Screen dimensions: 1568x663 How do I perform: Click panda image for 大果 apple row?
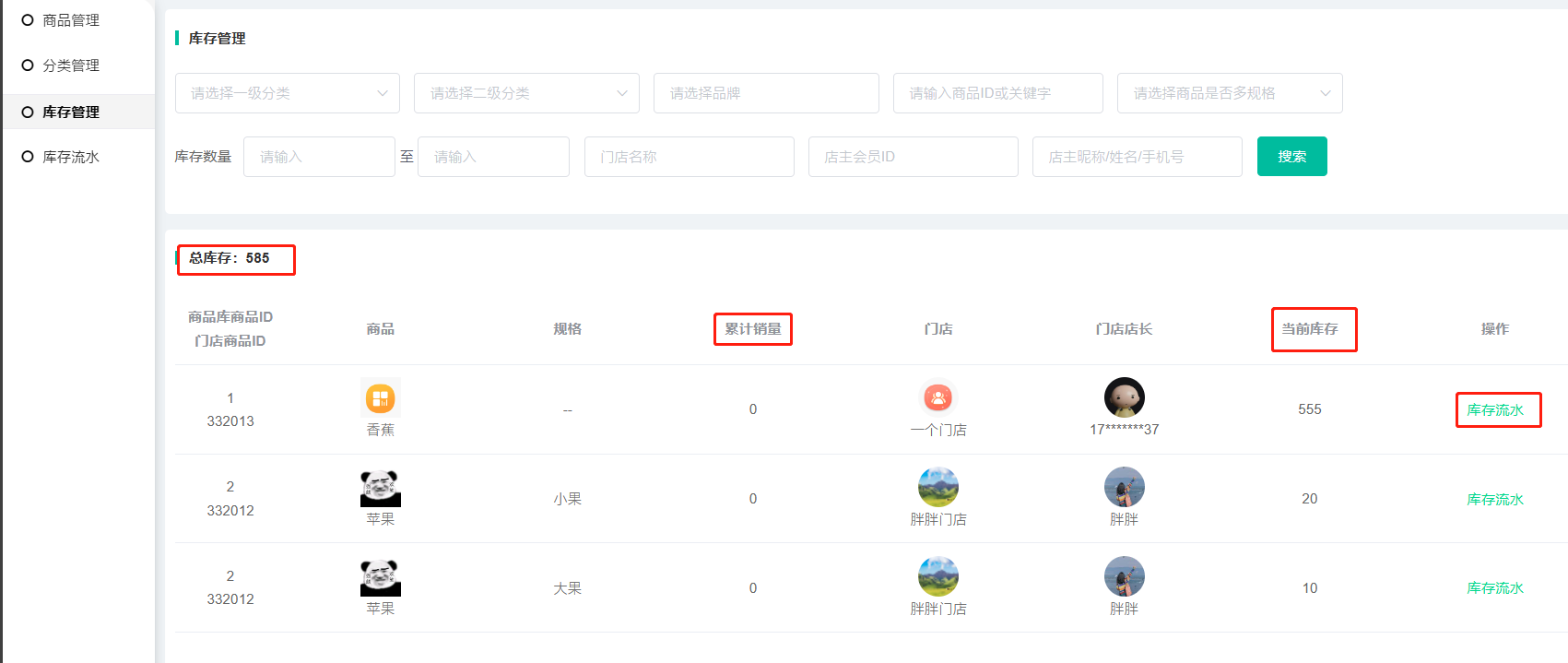click(380, 577)
